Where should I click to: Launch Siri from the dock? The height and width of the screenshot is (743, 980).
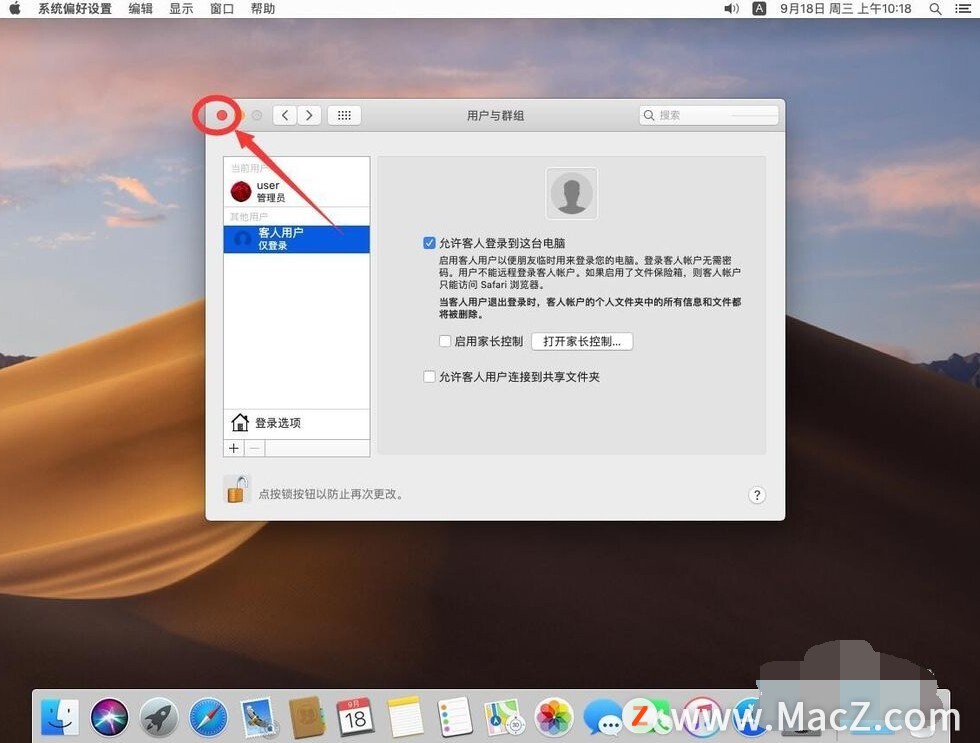tap(109, 717)
